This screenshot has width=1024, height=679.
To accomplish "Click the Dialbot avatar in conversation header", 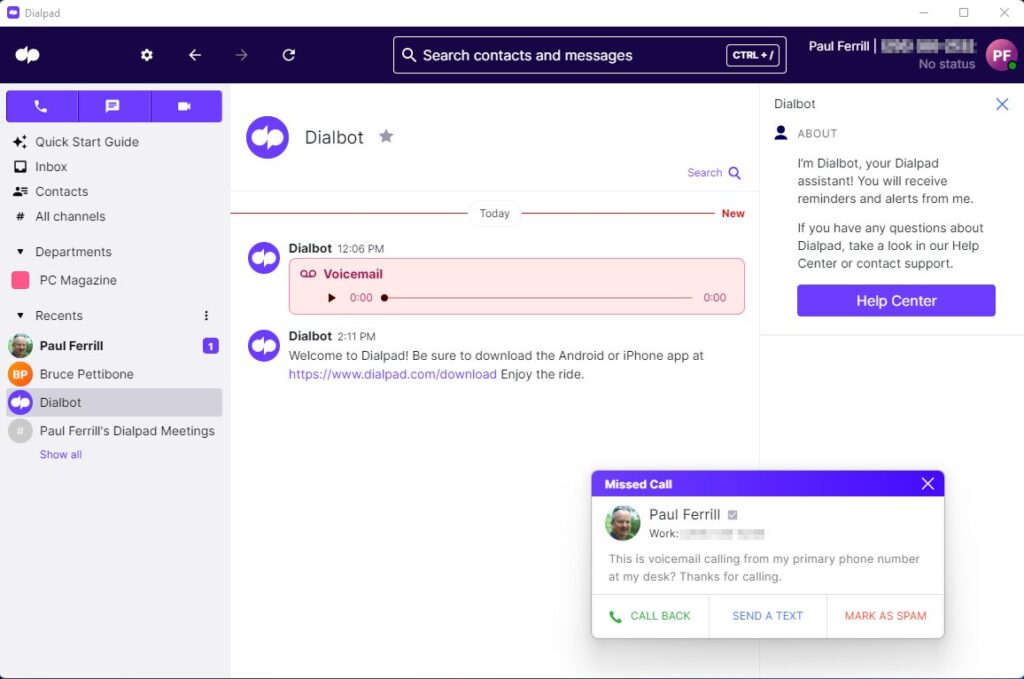I will [267, 137].
